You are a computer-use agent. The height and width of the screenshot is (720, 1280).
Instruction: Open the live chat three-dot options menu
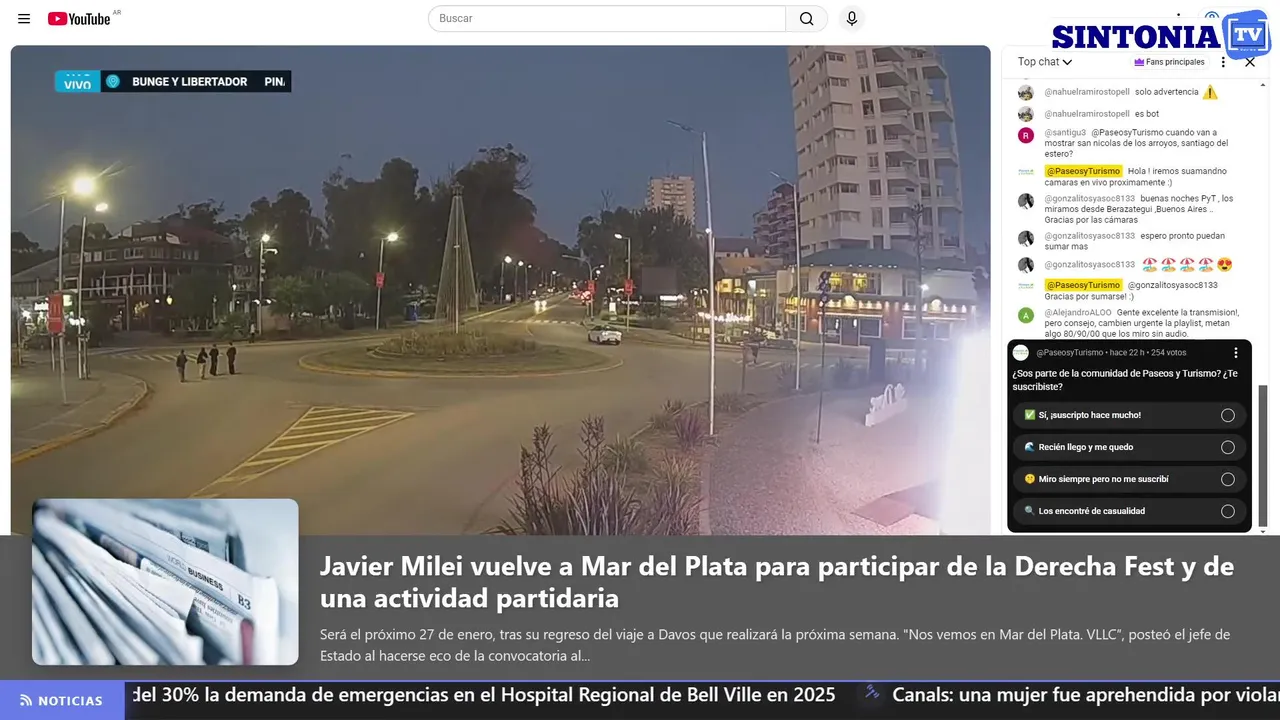[1223, 62]
